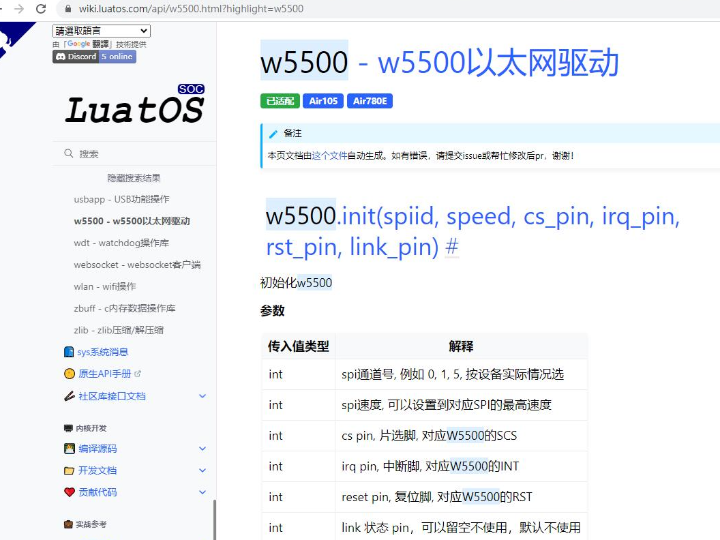Viewport: 720px width, 540px height.
Task: Open websocket - websocket客户端 page
Action: pyautogui.click(x=137, y=264)
